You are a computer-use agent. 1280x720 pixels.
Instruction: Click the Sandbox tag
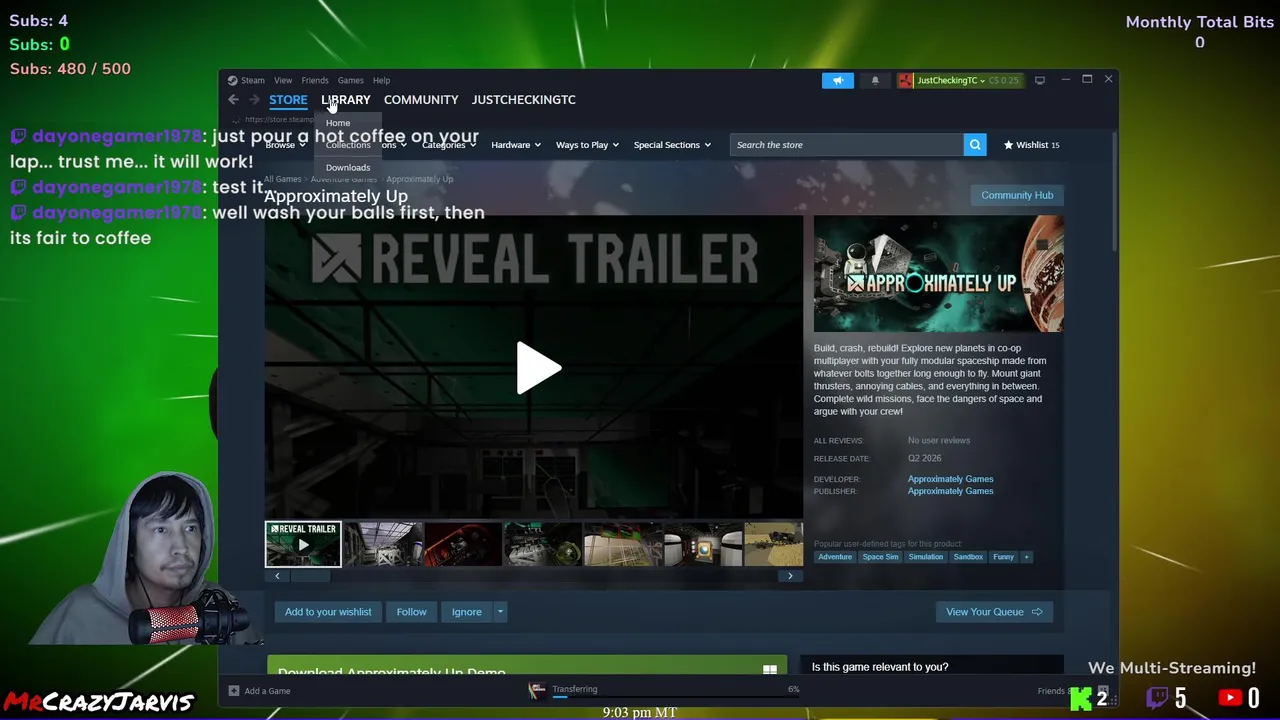click(968, 557)
